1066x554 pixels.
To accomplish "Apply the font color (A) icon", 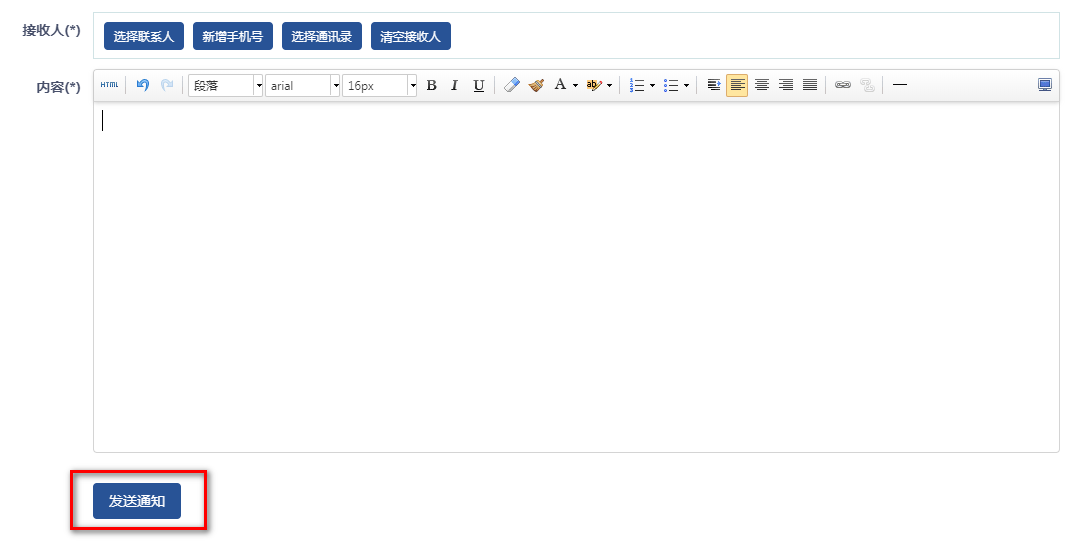I will point(560,85).
